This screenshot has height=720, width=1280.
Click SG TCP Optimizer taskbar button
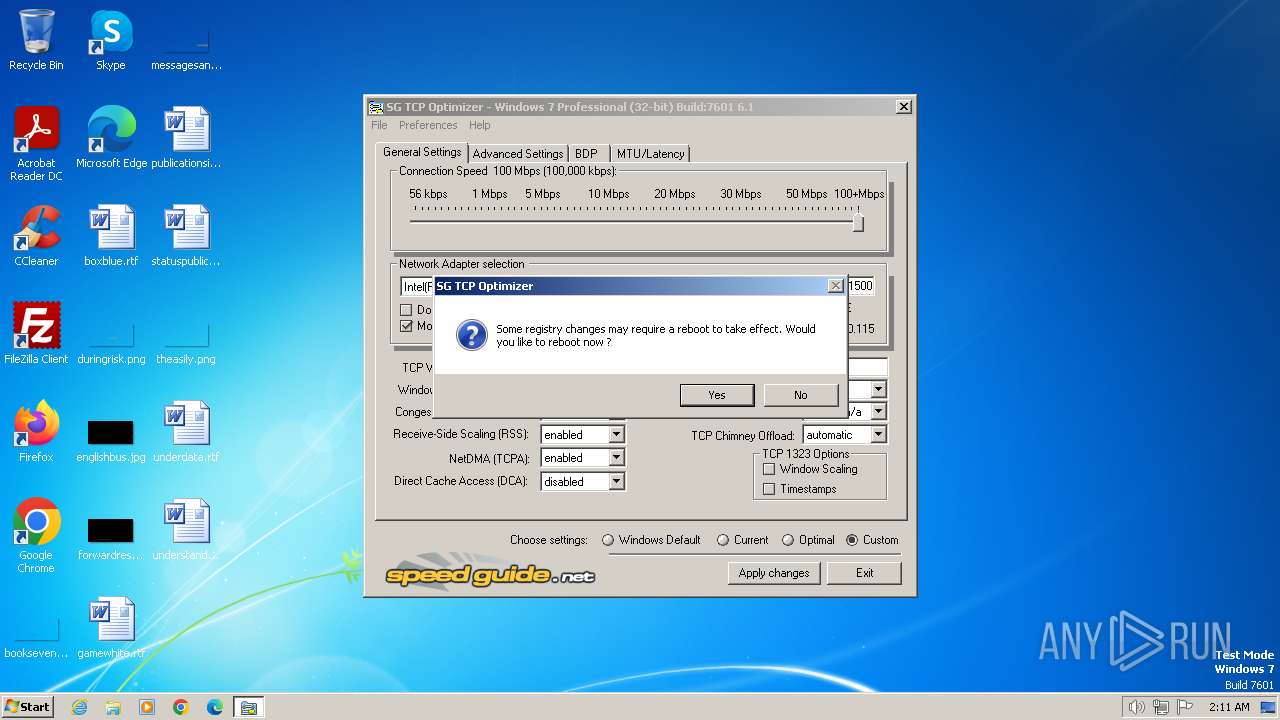tap(248, 707)
